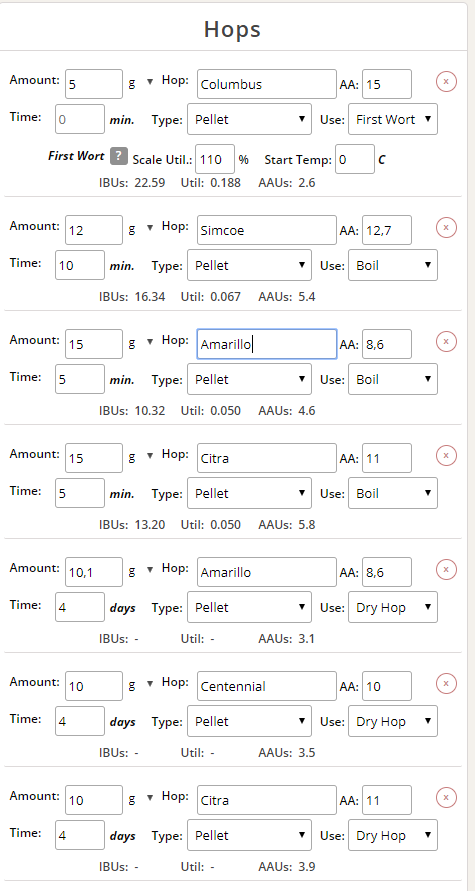This screenshot has height=891, width=475.
Task: Open Use dropdown for Citra 5 min hop
Action: [x=393, y=493]
